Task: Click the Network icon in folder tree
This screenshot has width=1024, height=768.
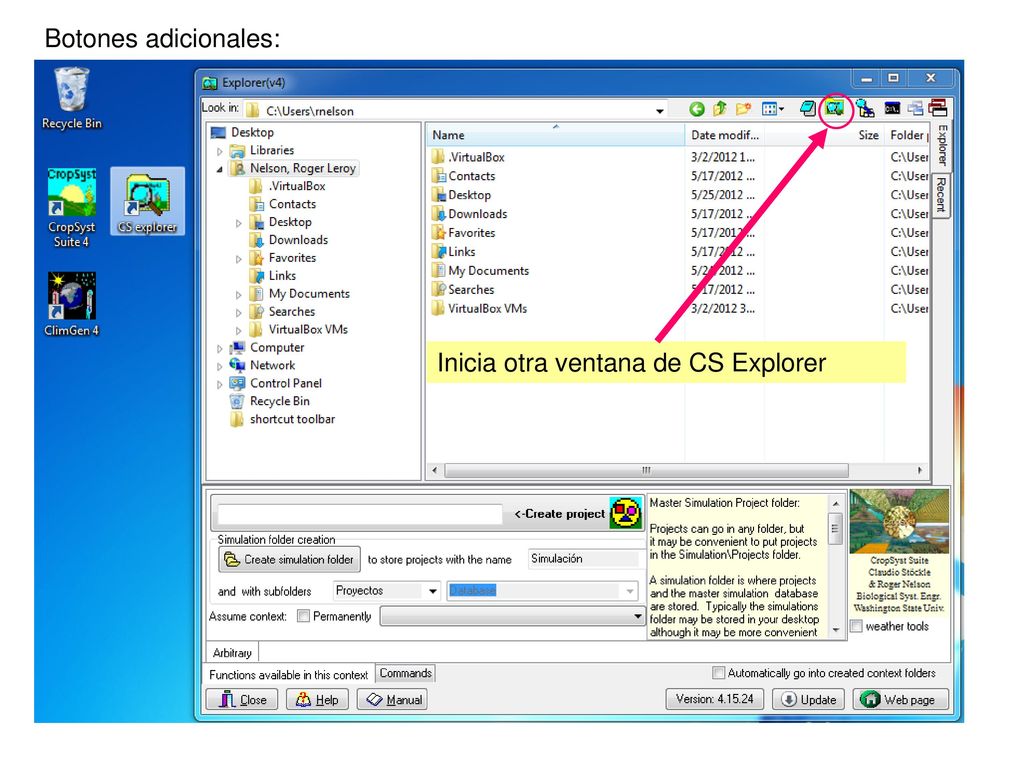Action: (238, 365)
